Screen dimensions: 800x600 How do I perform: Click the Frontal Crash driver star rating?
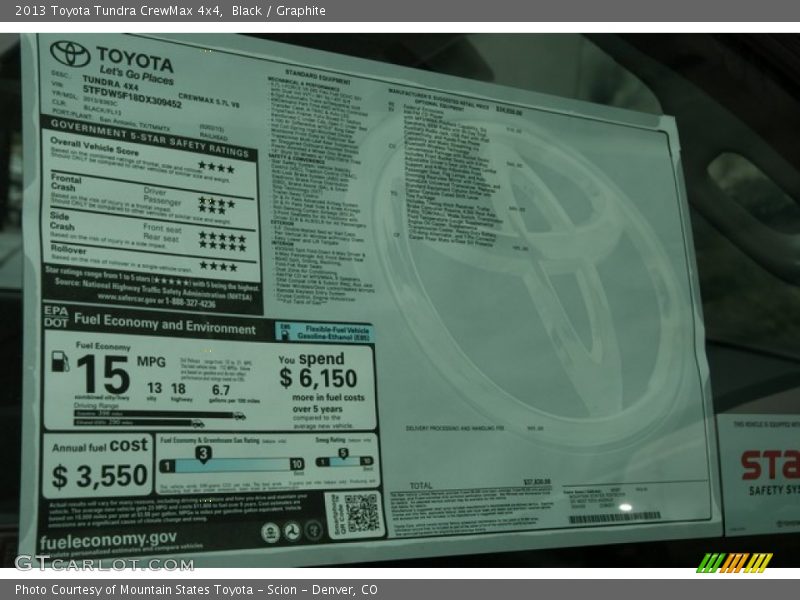tap(217, 203)
